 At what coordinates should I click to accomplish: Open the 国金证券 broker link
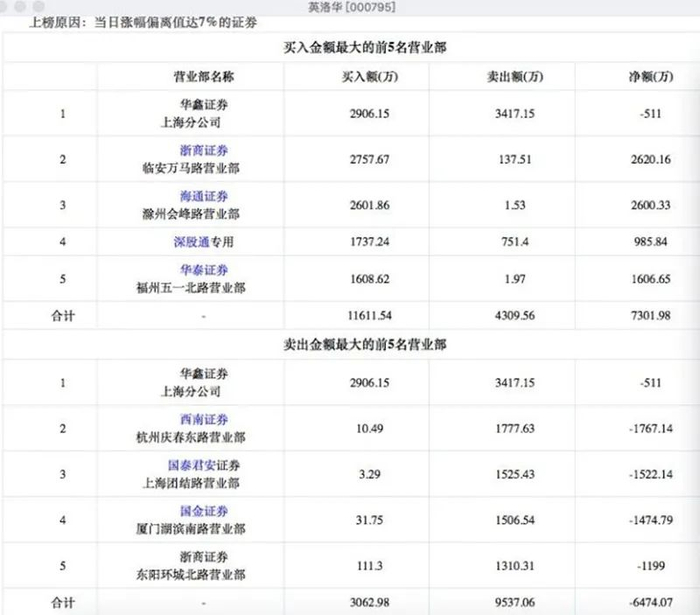[x=204, y=511]
